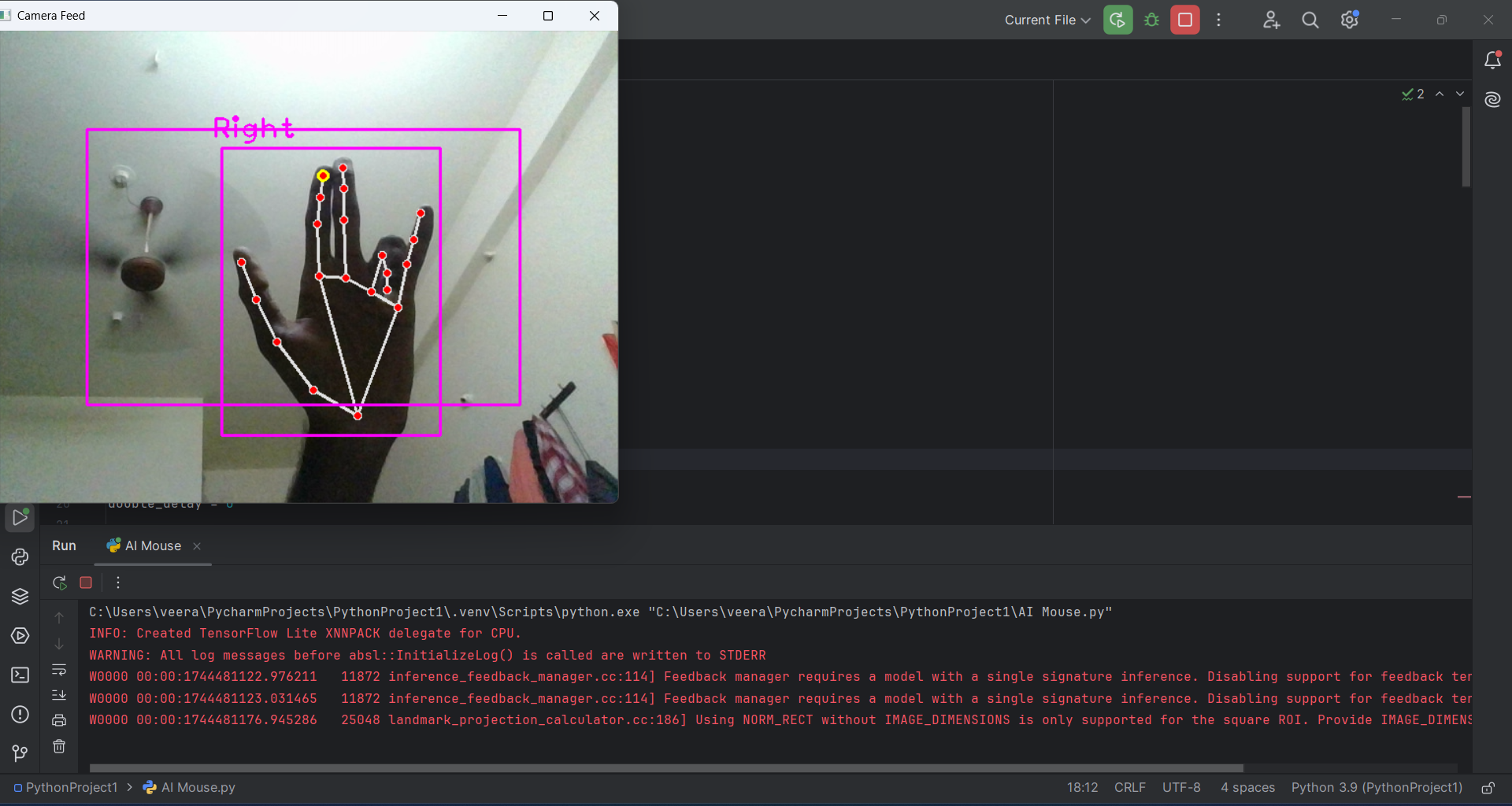Open Search Everywhere magnifier
Viewport: 1512px width, 806px height.
point(1310,20)
